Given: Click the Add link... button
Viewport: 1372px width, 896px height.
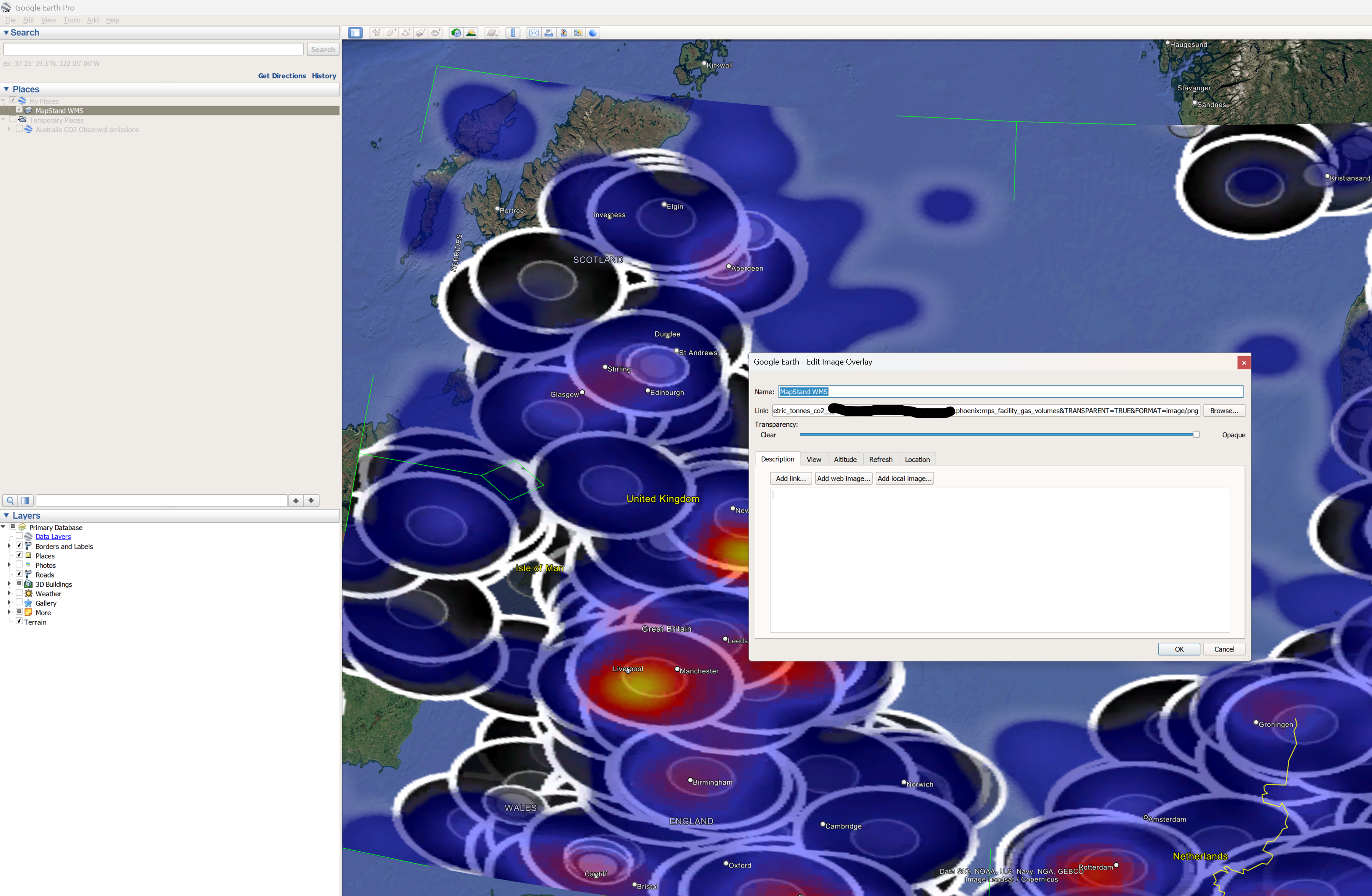Looking at the screenshot, I should [x=791, y=478].
